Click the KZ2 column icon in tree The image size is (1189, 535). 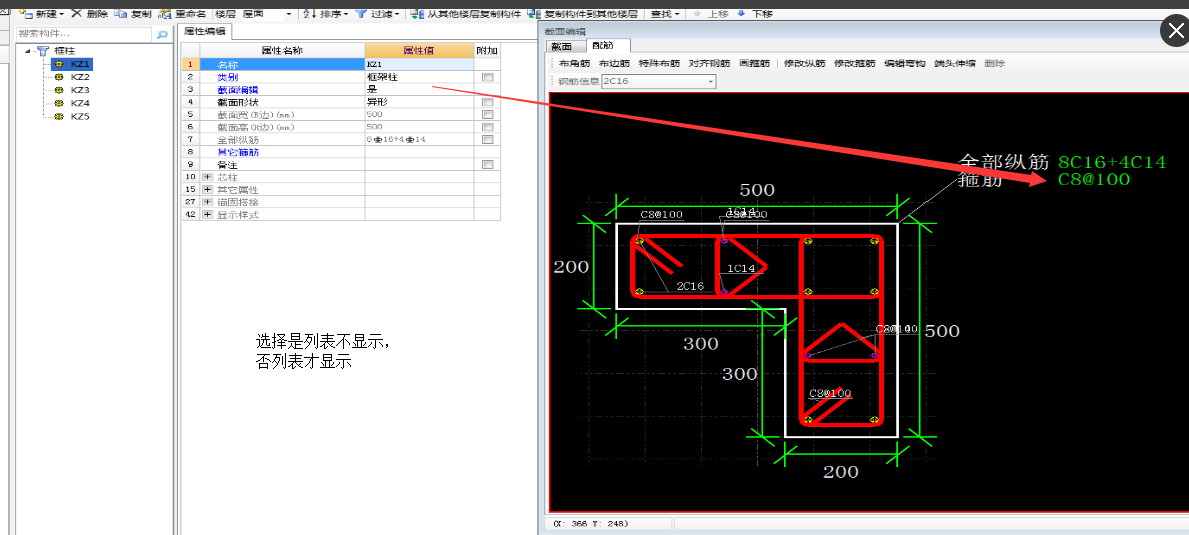click(58, 77)
